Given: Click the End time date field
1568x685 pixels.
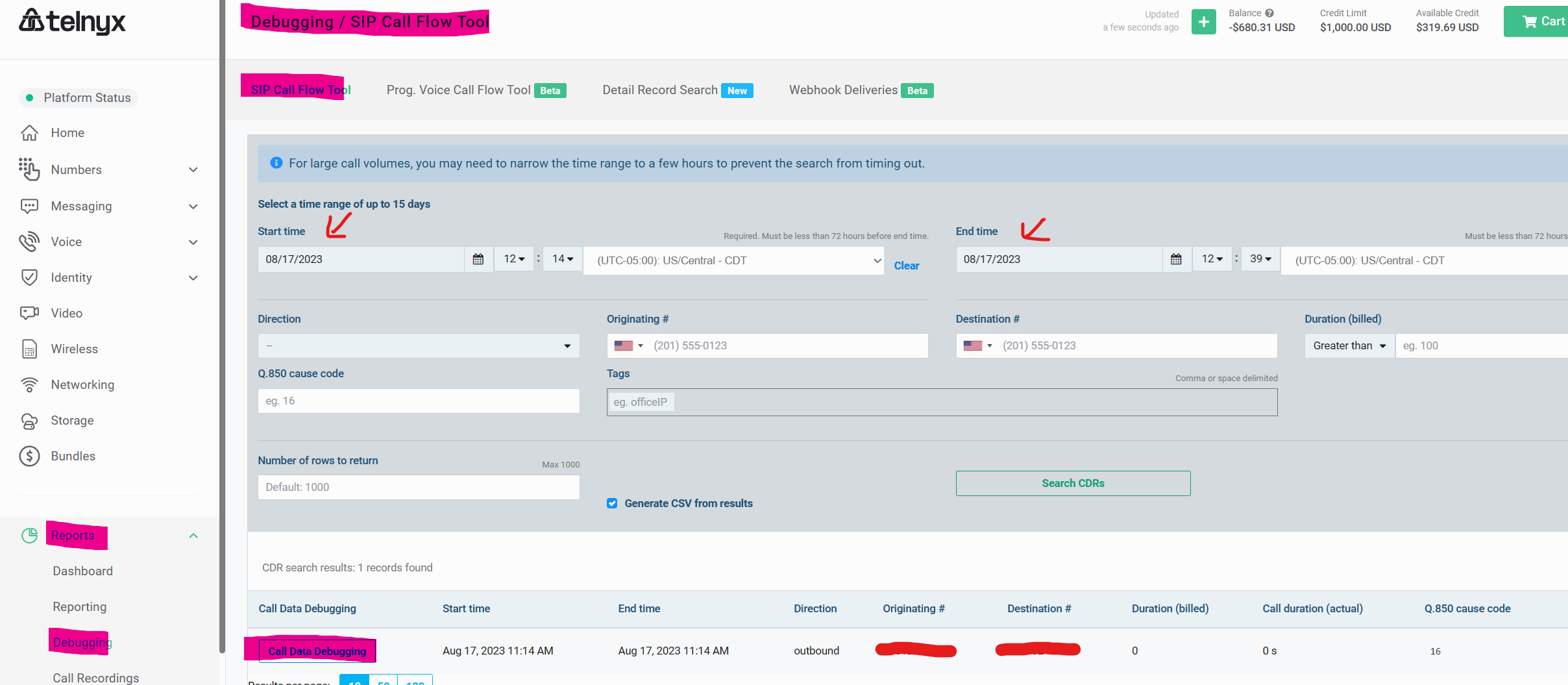Looking at the screenshot, I should 1059,260.
